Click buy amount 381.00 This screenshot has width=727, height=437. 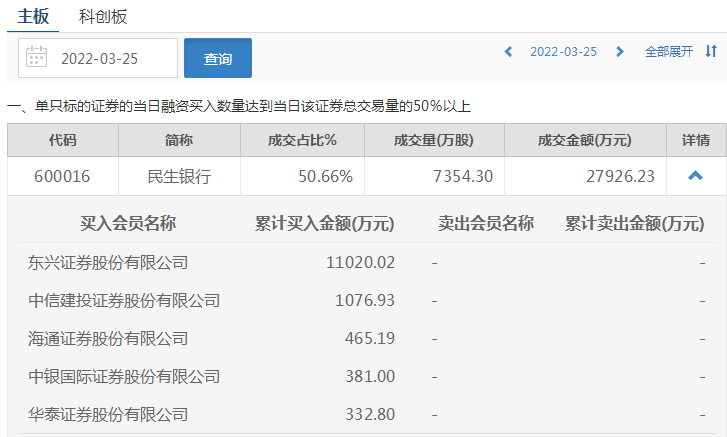[x=370, y=377]
